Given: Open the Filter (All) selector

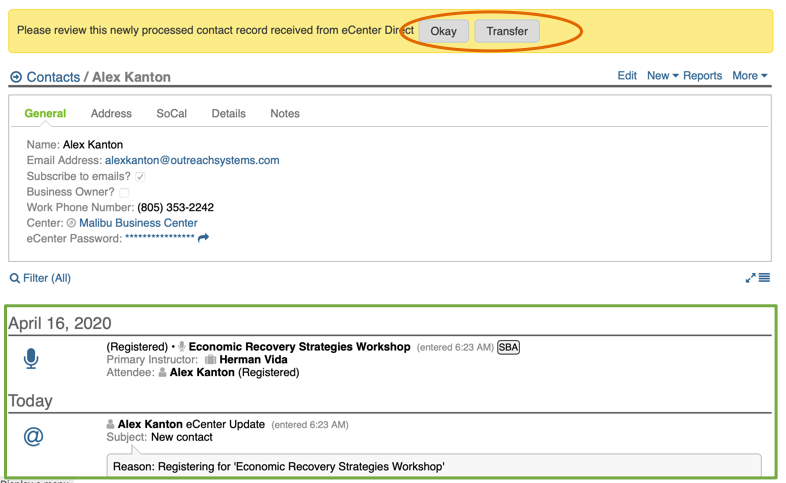Looking at the screenshot, I should click(46, 278).
